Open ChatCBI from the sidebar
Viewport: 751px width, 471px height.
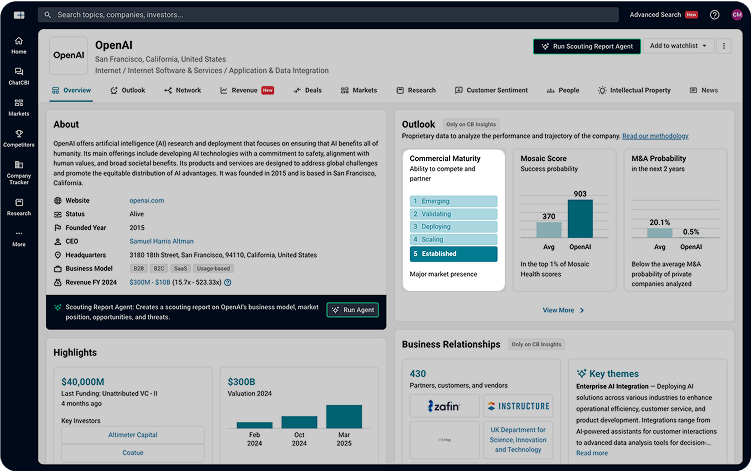[18, 75]
